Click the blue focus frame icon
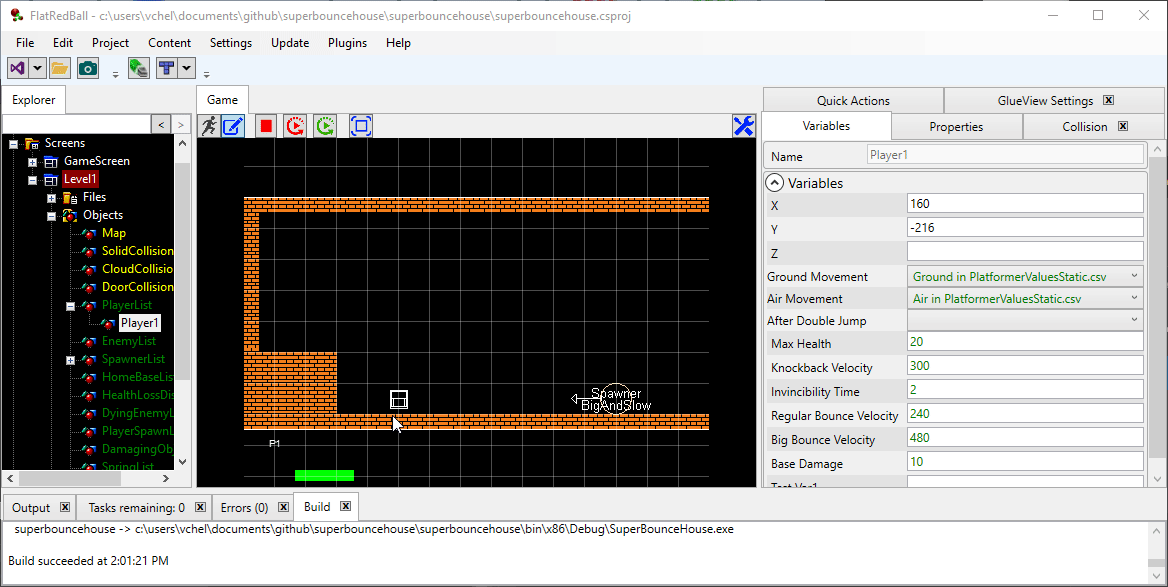1168x587 pixels. point(361,126)
